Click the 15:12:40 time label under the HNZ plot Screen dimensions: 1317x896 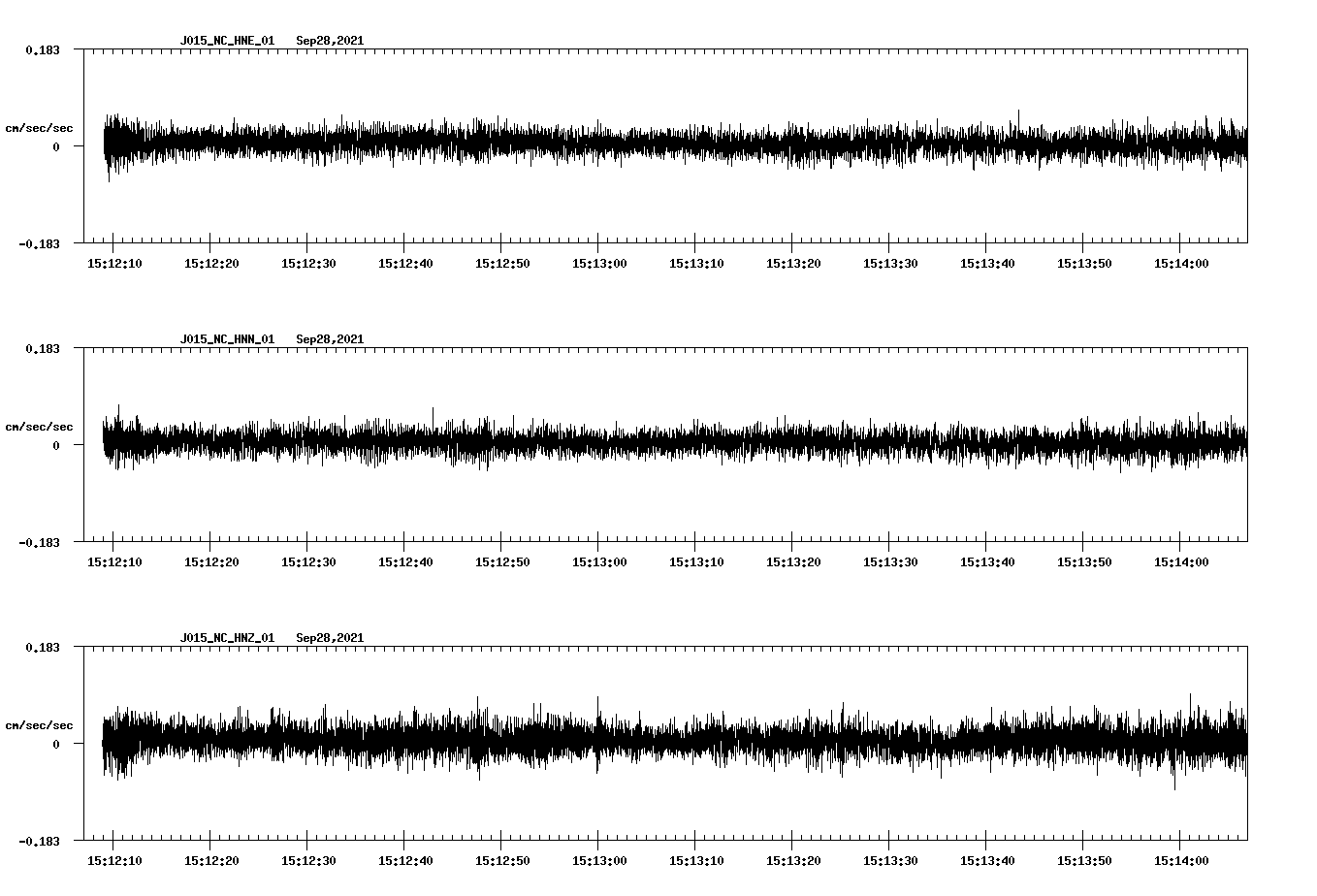click(x=405, y=860)
